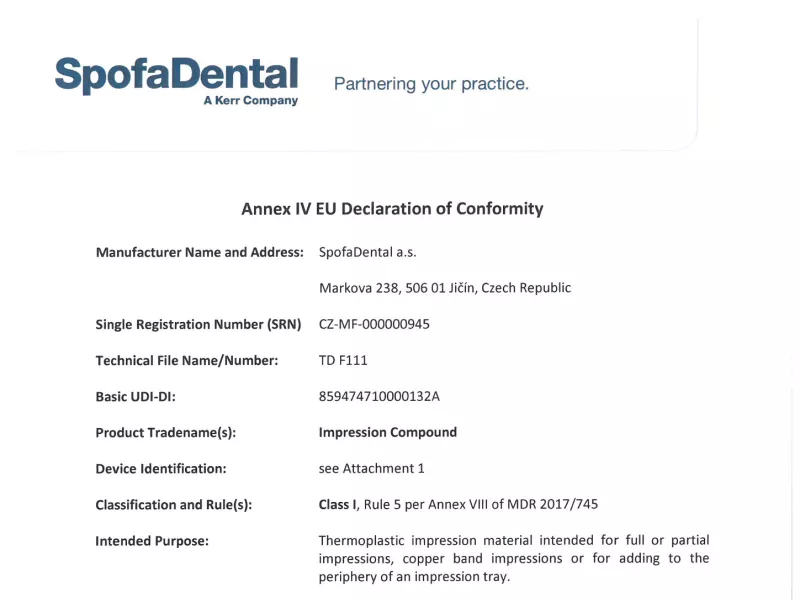The image size is (800, 600).
Task: Click the "Basic UDI-DI" label
Action: [x=135, y=396]
